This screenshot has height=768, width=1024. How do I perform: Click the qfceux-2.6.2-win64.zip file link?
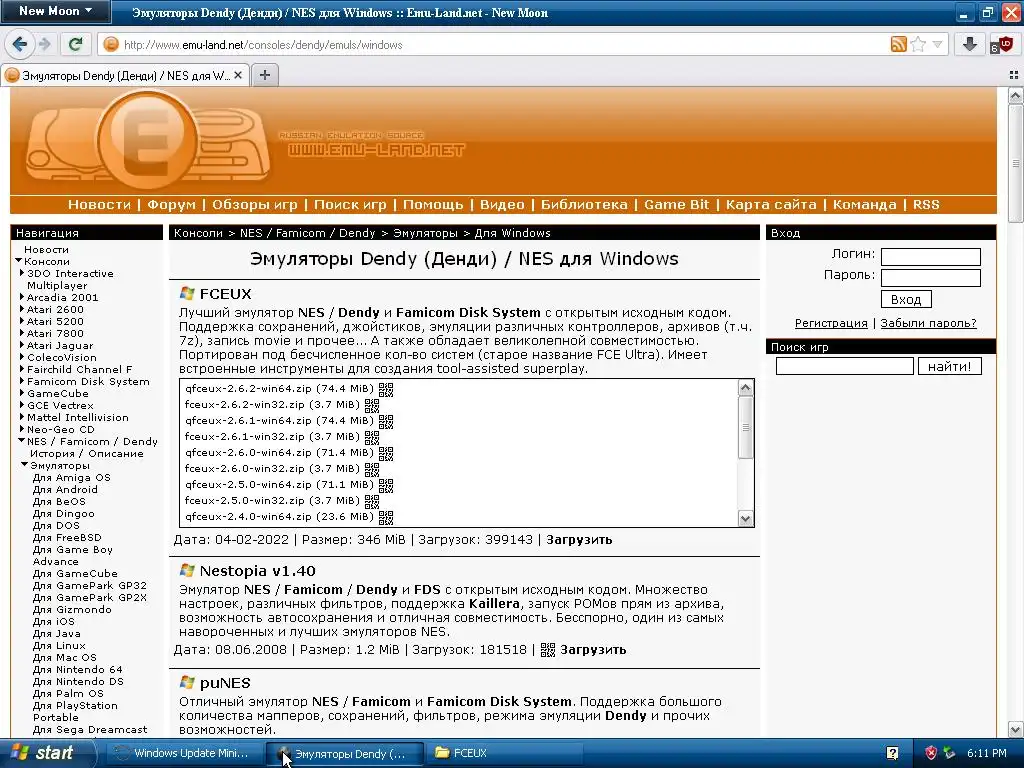pyautogui.click(x=248, y=389)
